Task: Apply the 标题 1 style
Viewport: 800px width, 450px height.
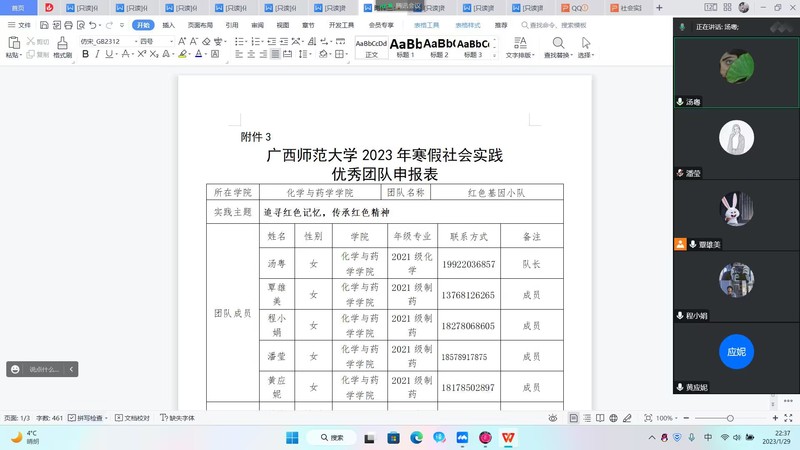Action: [406, 48]
